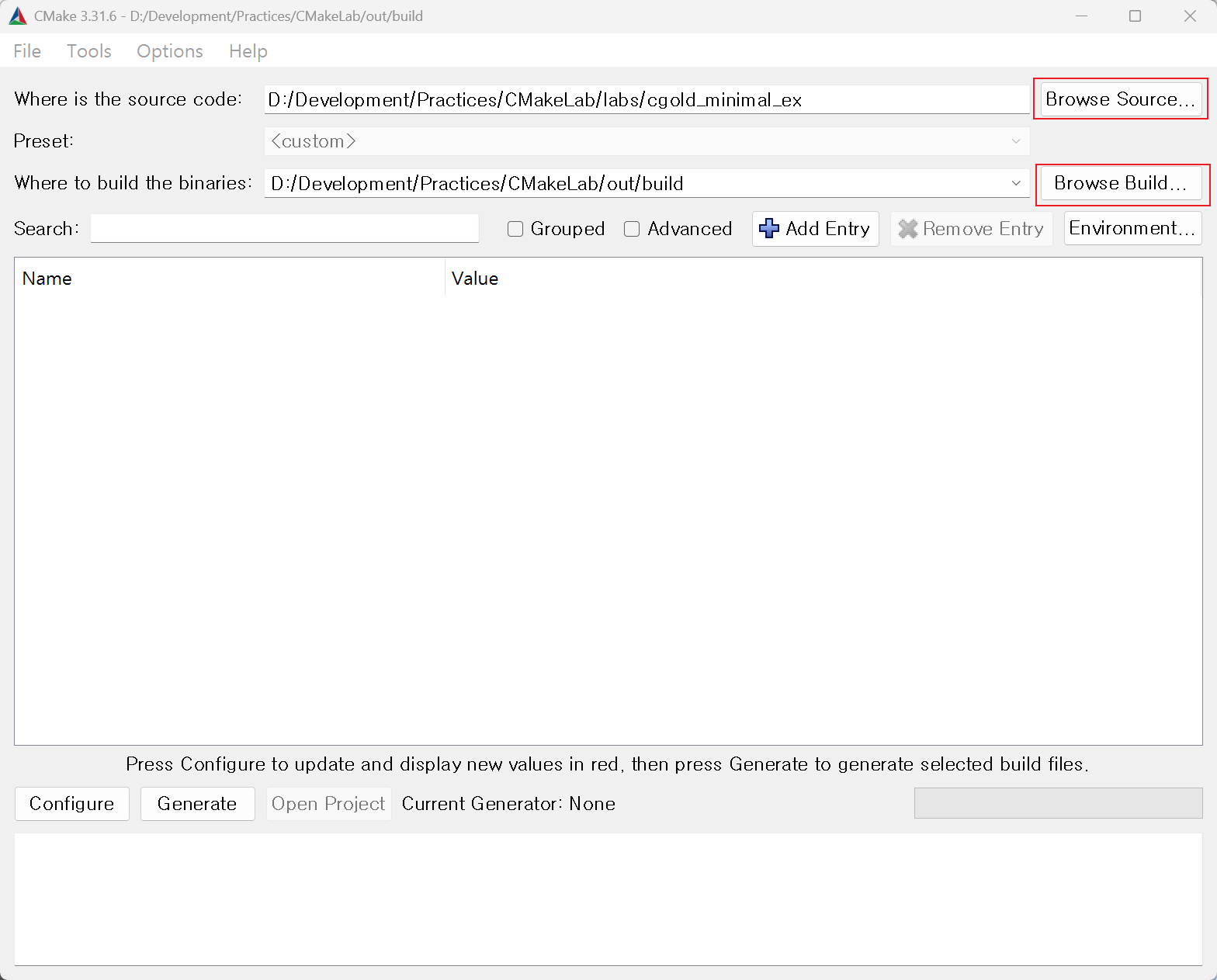Click the Generate button
1217x980 pixels.
197,804
